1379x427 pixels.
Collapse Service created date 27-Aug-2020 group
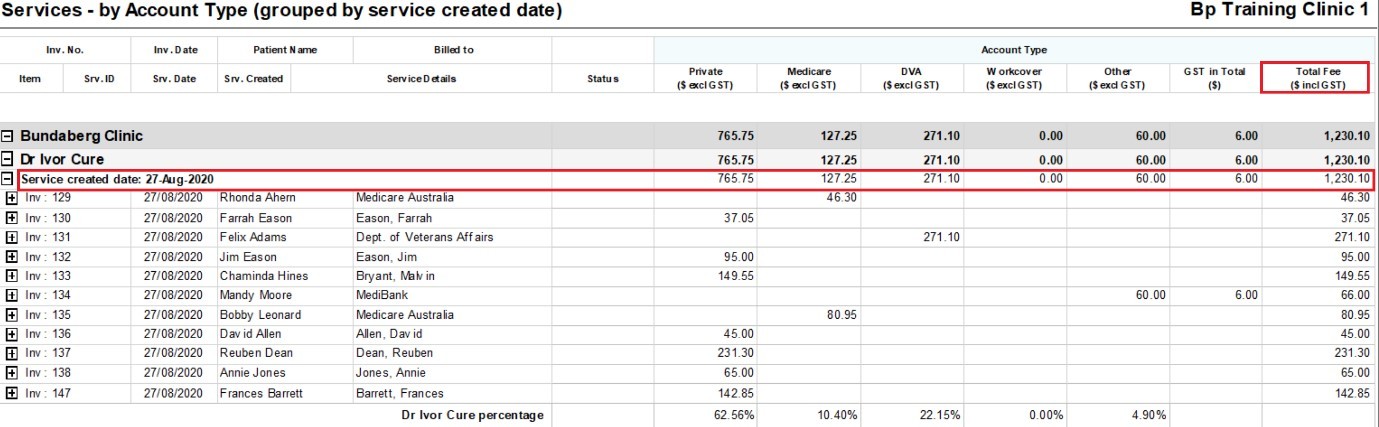coord(8,179)
